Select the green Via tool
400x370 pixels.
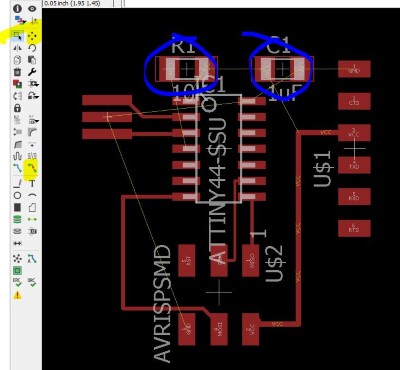(x=17, y=219)
